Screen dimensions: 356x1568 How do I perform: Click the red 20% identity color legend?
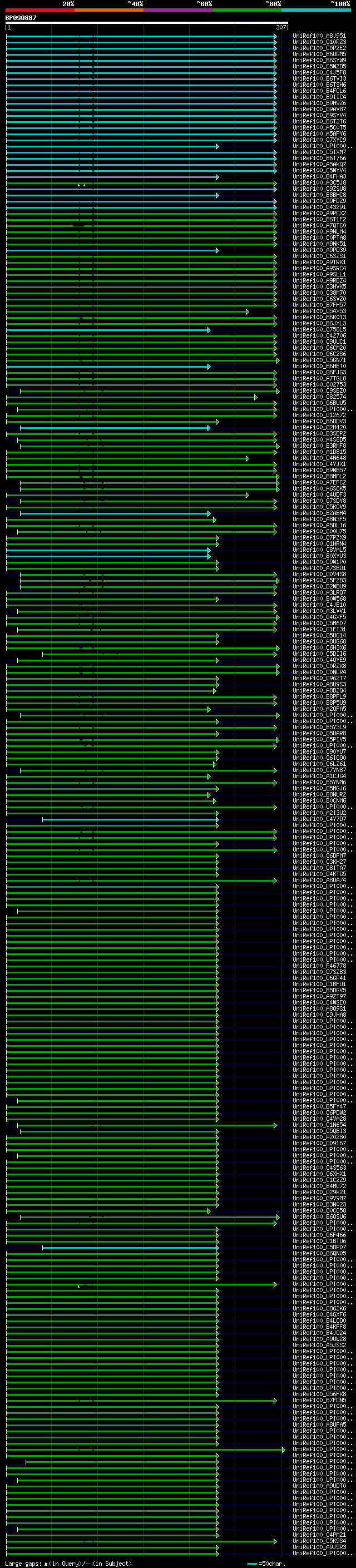[40, 10]
